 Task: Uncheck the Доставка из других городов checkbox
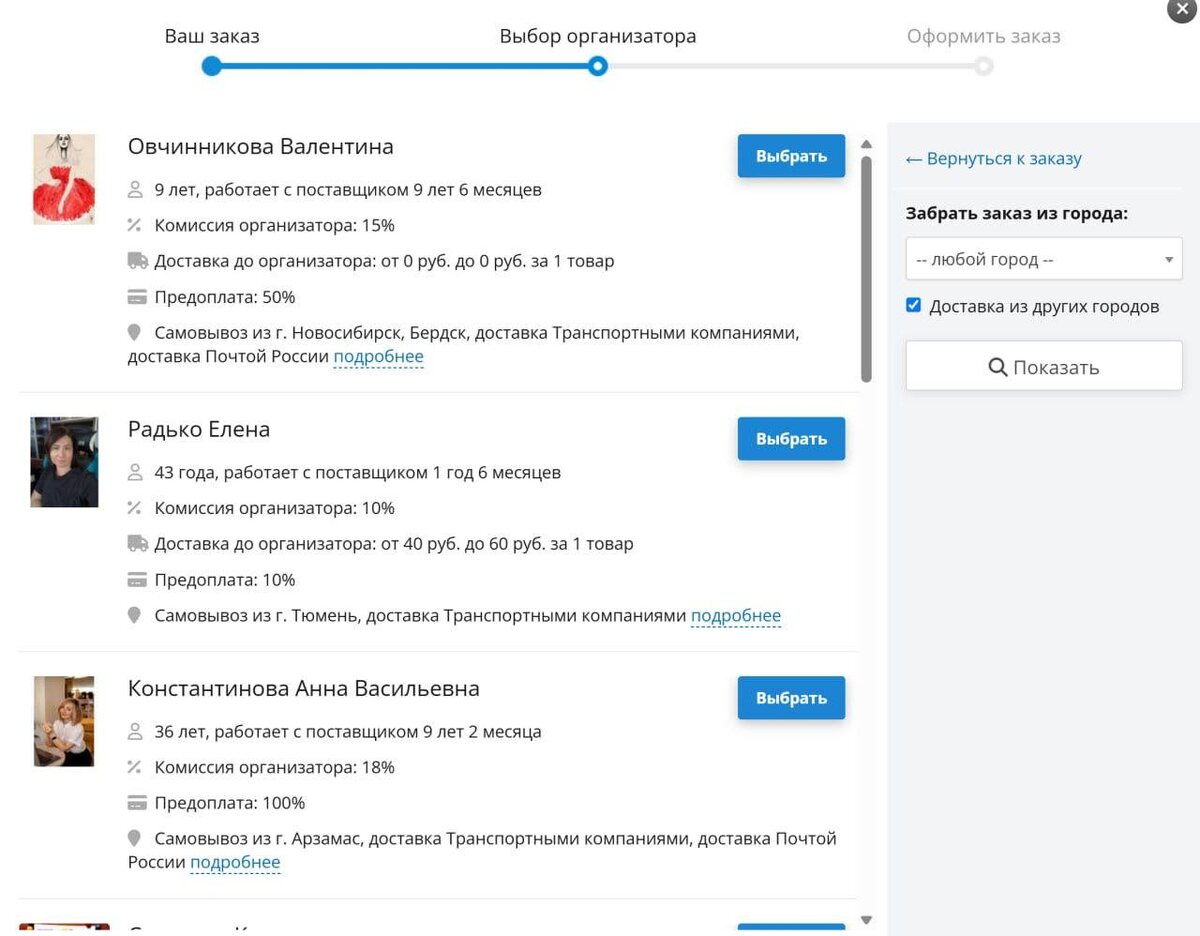913,306
